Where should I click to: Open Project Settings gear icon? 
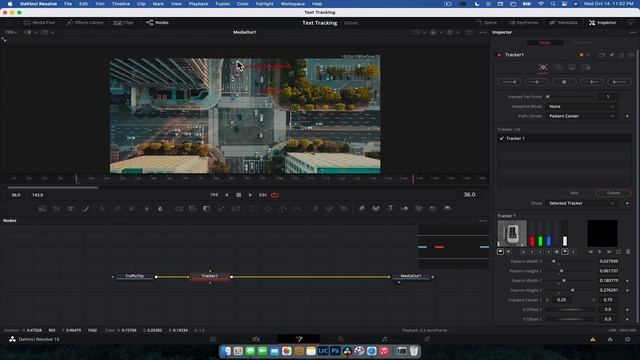(627, 339)
